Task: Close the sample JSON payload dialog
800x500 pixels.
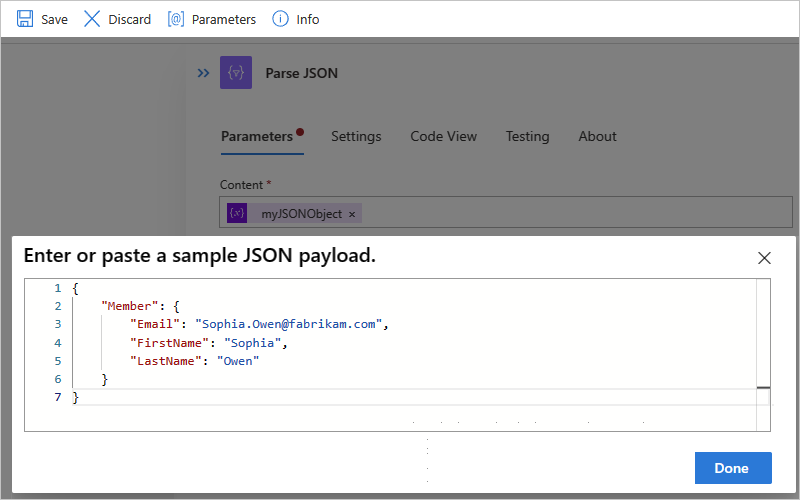Action: 765,258
